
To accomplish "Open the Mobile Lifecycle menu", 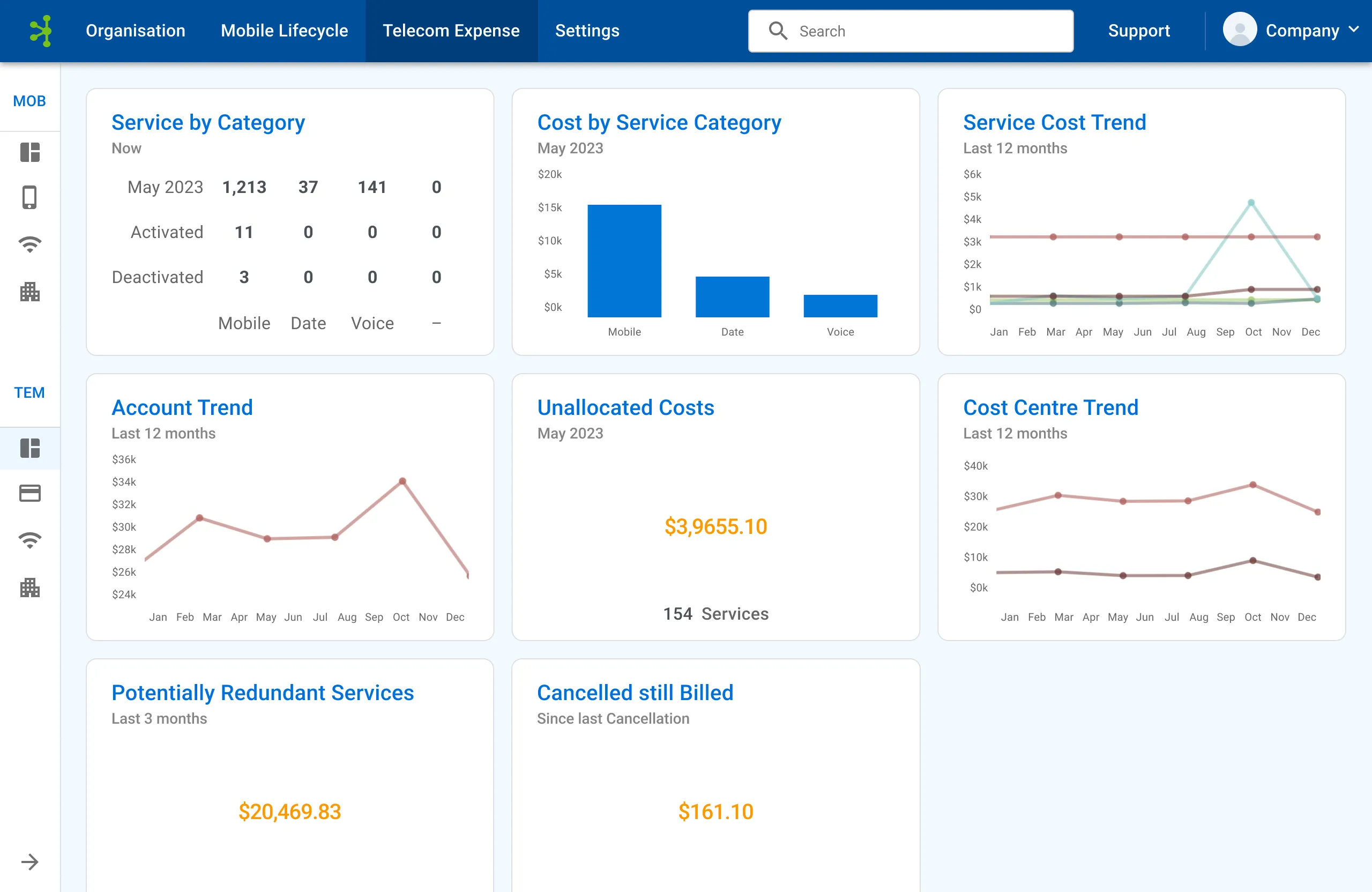I will pyautogui.click(x=284, y=31).
